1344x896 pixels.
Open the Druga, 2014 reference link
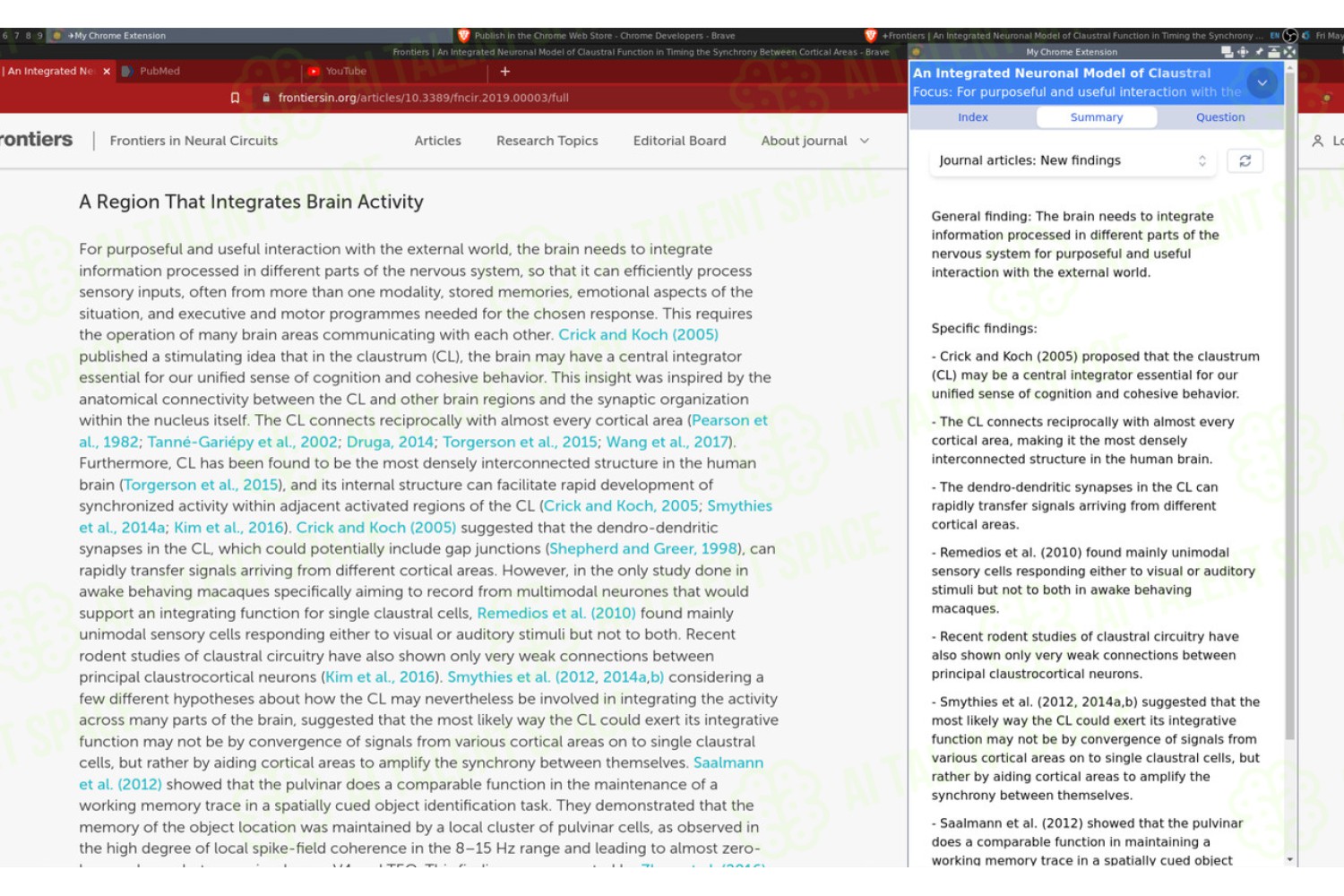pos(390,442)
